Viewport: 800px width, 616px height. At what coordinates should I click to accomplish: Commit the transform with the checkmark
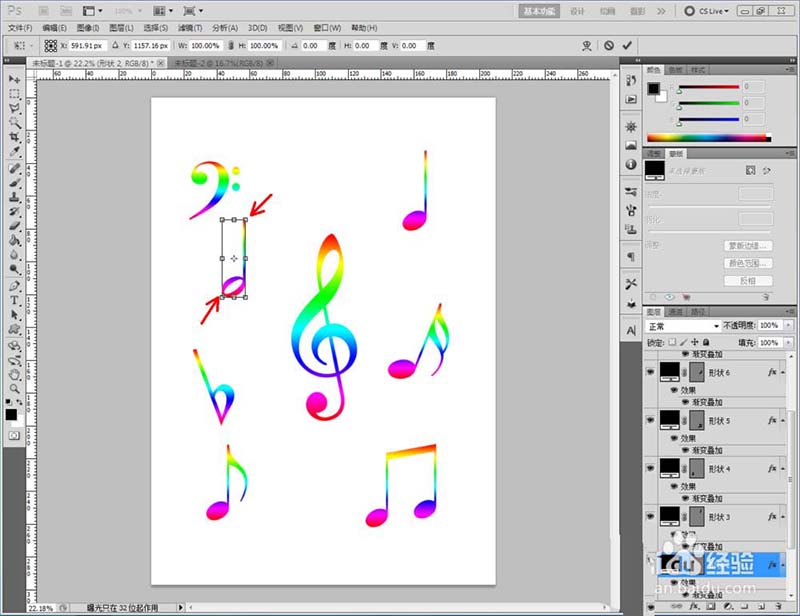(627, 45)
